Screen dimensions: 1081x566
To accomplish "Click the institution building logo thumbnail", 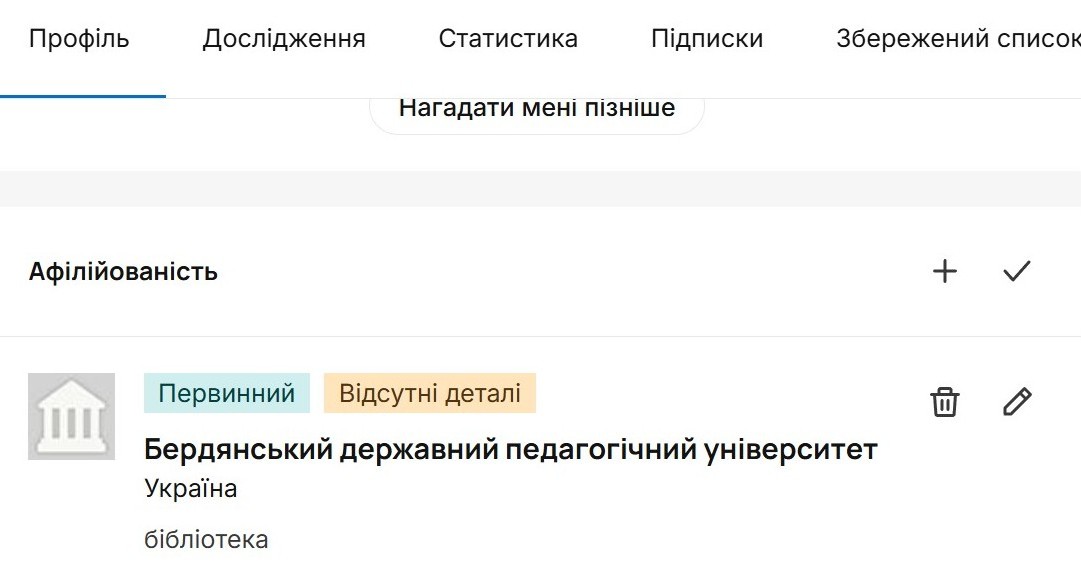I will 71,416.
